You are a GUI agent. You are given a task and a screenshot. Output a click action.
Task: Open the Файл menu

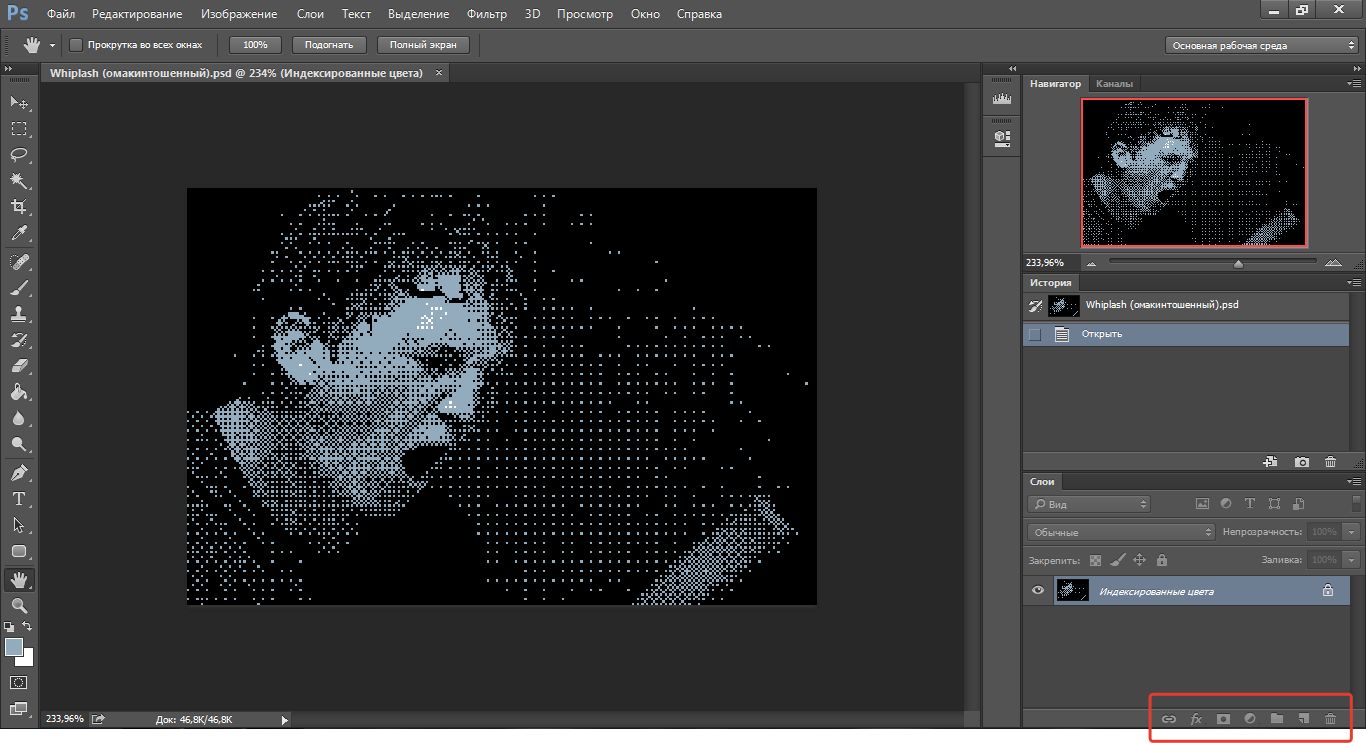60,14
